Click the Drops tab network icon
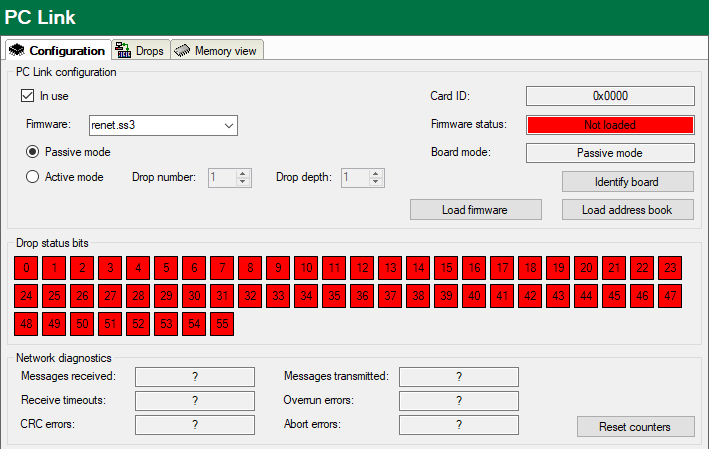Viewport: 709px width, 449px height. 123,50
